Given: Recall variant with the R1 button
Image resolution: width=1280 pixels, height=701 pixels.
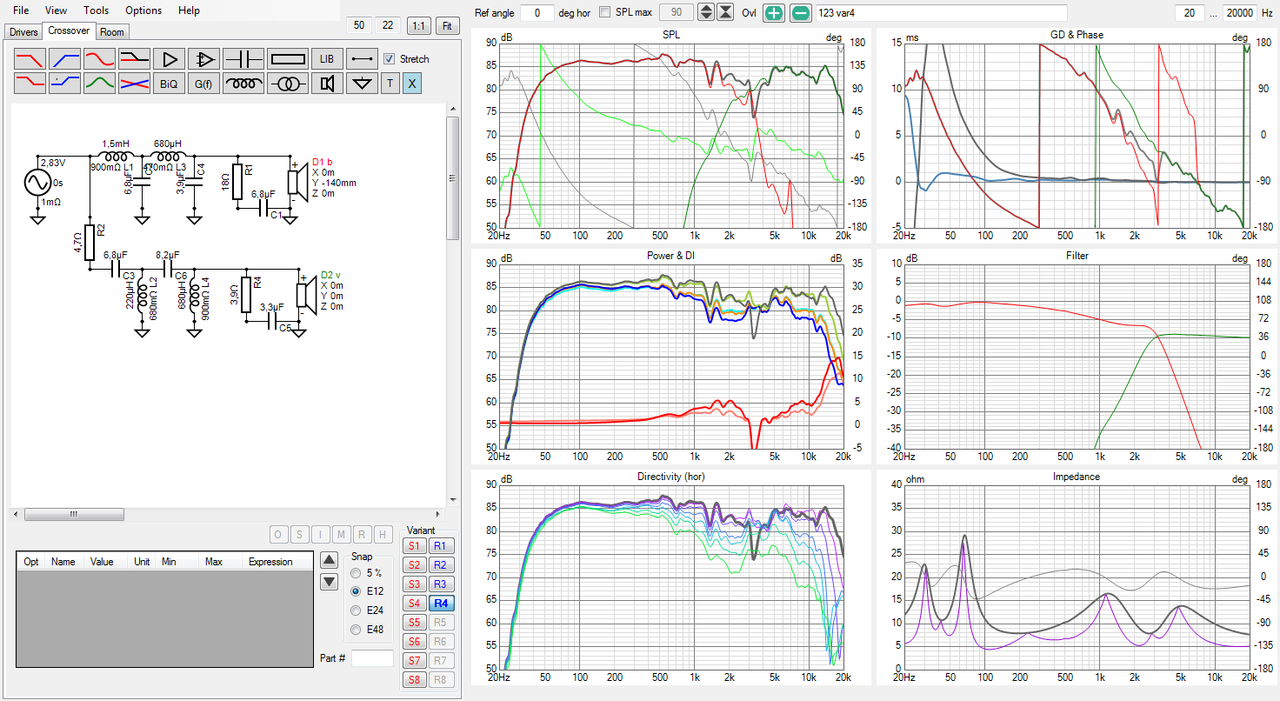Looking at the screenshot, I should (441, 546).
